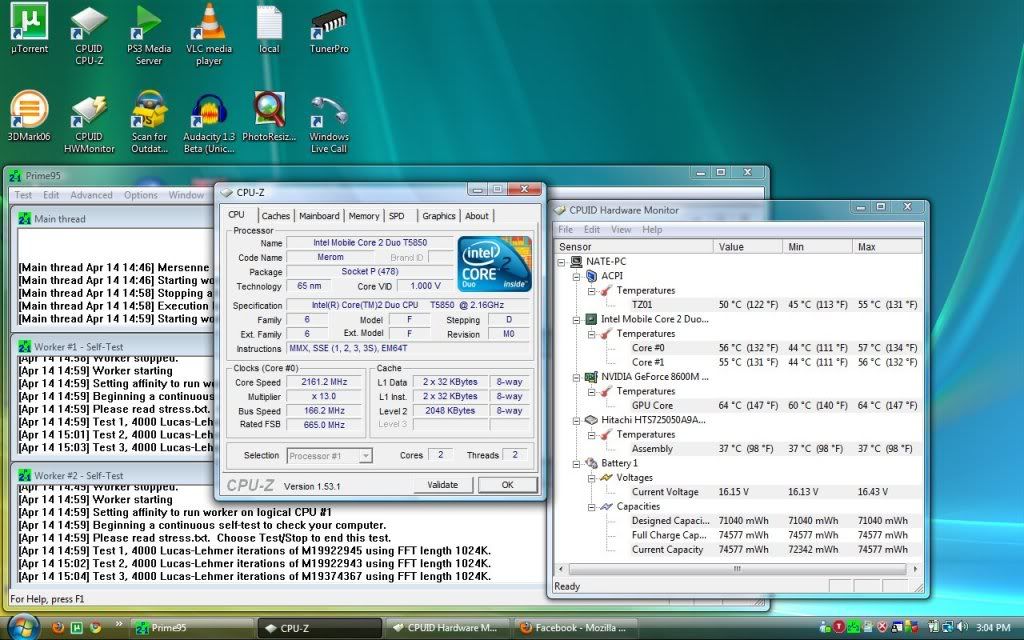Launch Chrome from the quick launch bar
1024x640 pixels.
pyautogui.click(x=95, y=628)
